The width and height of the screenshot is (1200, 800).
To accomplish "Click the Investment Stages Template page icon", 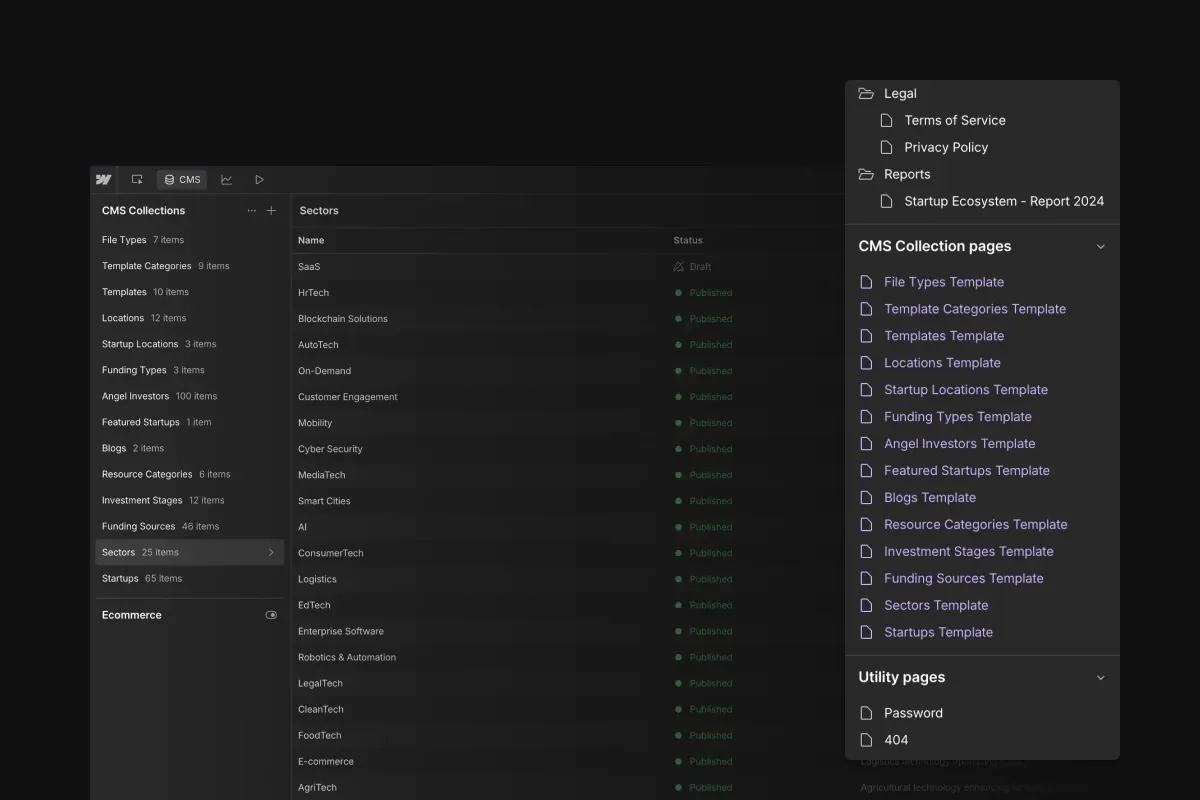I will click(866, 552).
